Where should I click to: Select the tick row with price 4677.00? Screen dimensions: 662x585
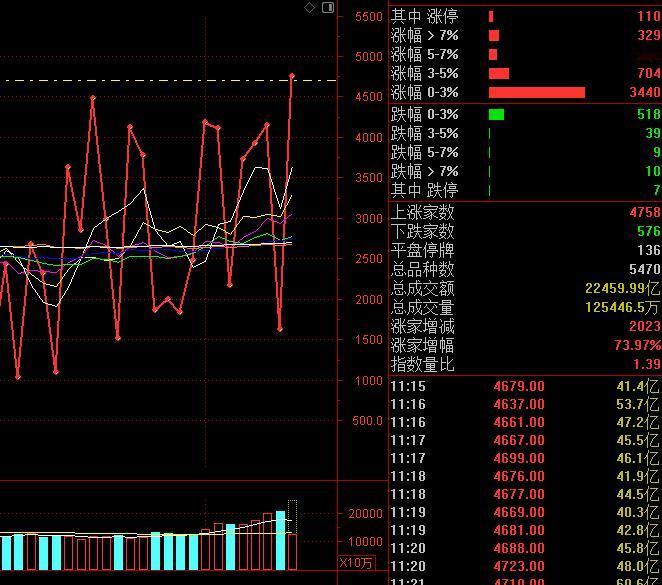[x=525, y=494]
